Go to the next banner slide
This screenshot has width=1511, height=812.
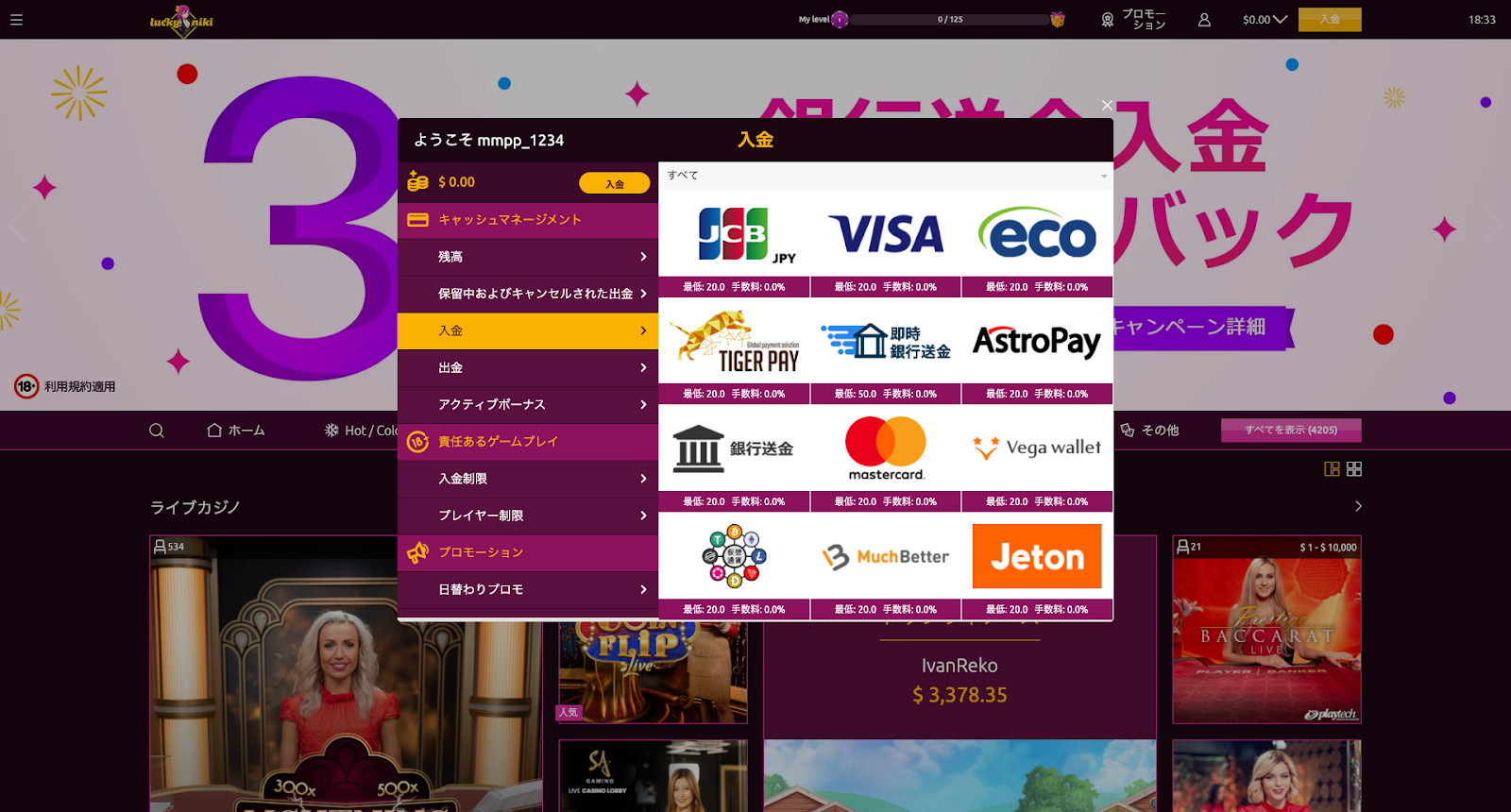coord(1494,226)
